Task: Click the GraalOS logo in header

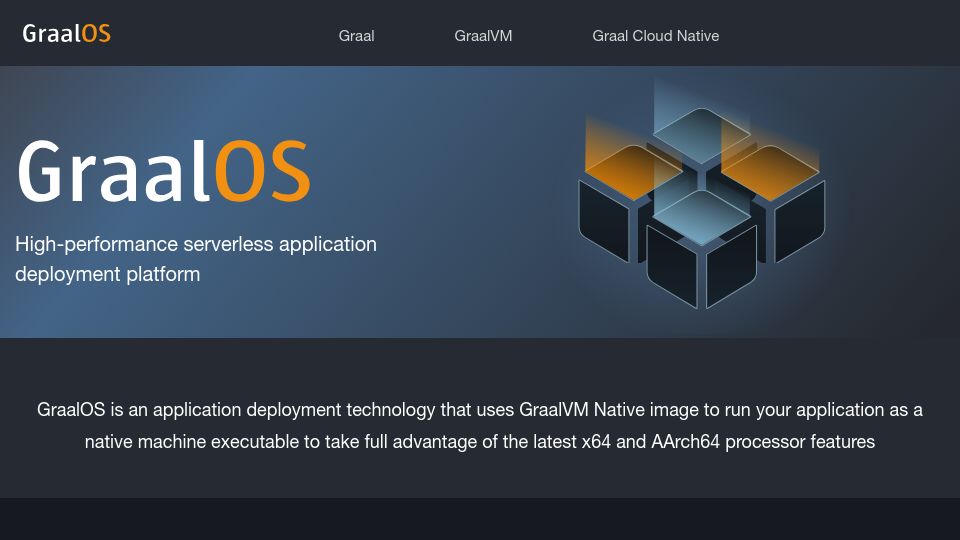Action: coord(67,33)
